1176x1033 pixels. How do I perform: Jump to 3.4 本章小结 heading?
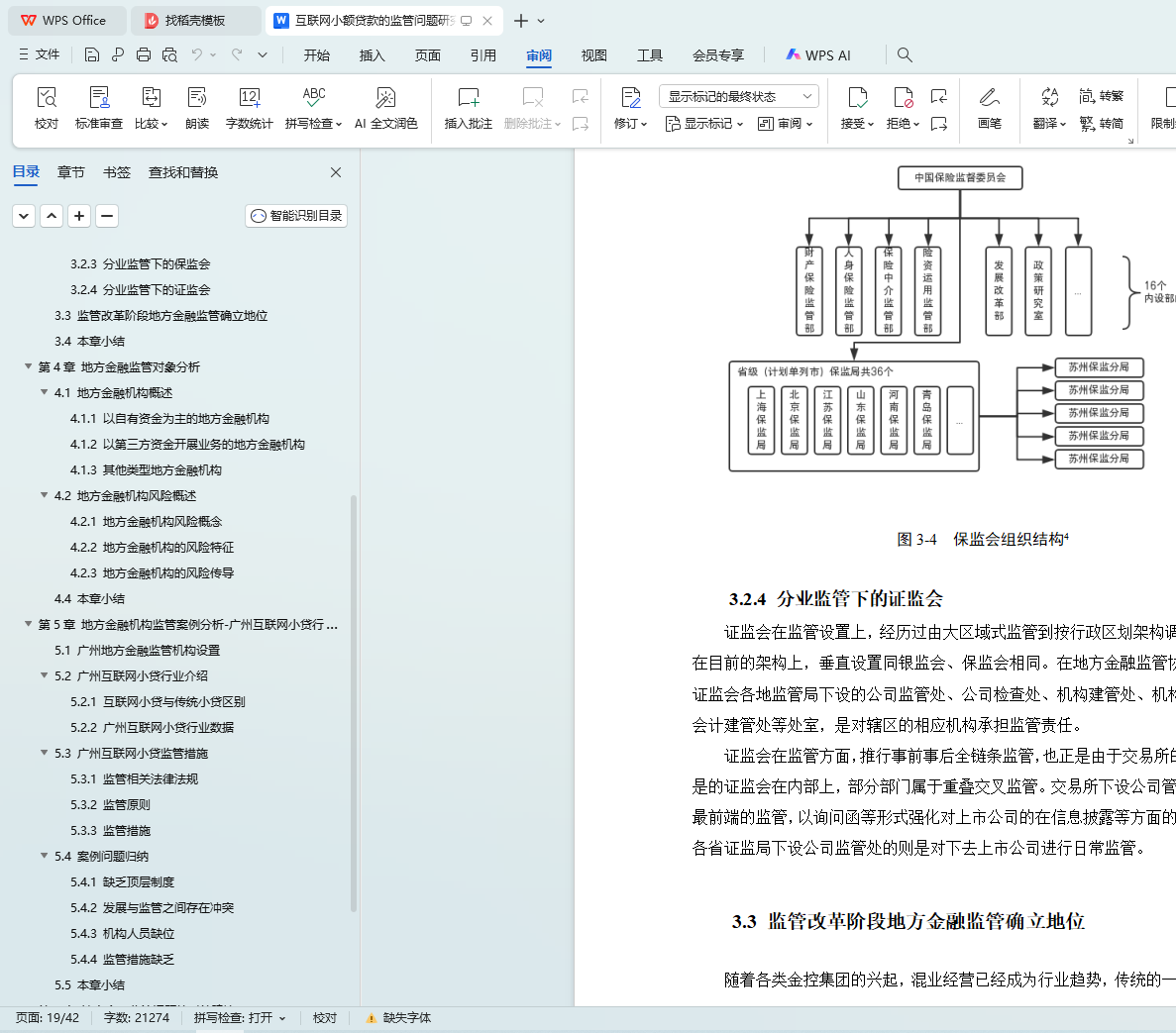pos(89,341)
